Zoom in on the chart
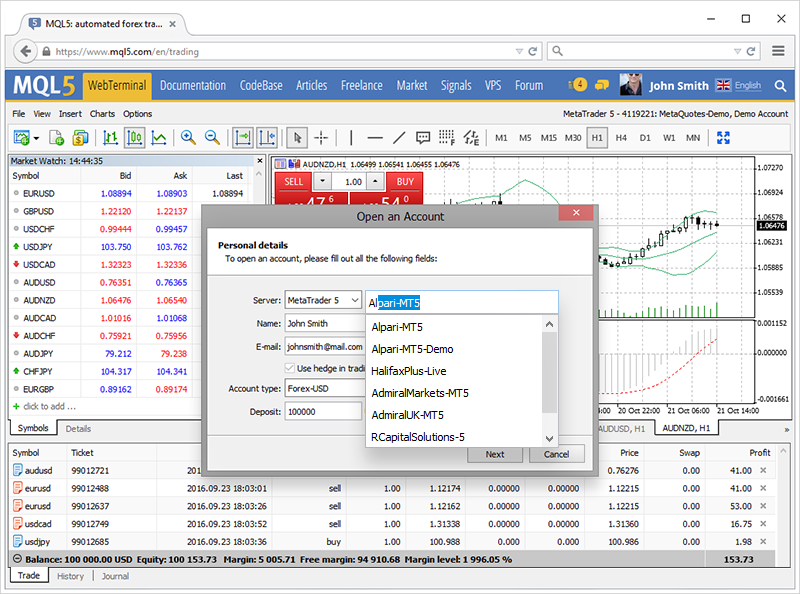 pyautogui.click(x=189, y=139)
